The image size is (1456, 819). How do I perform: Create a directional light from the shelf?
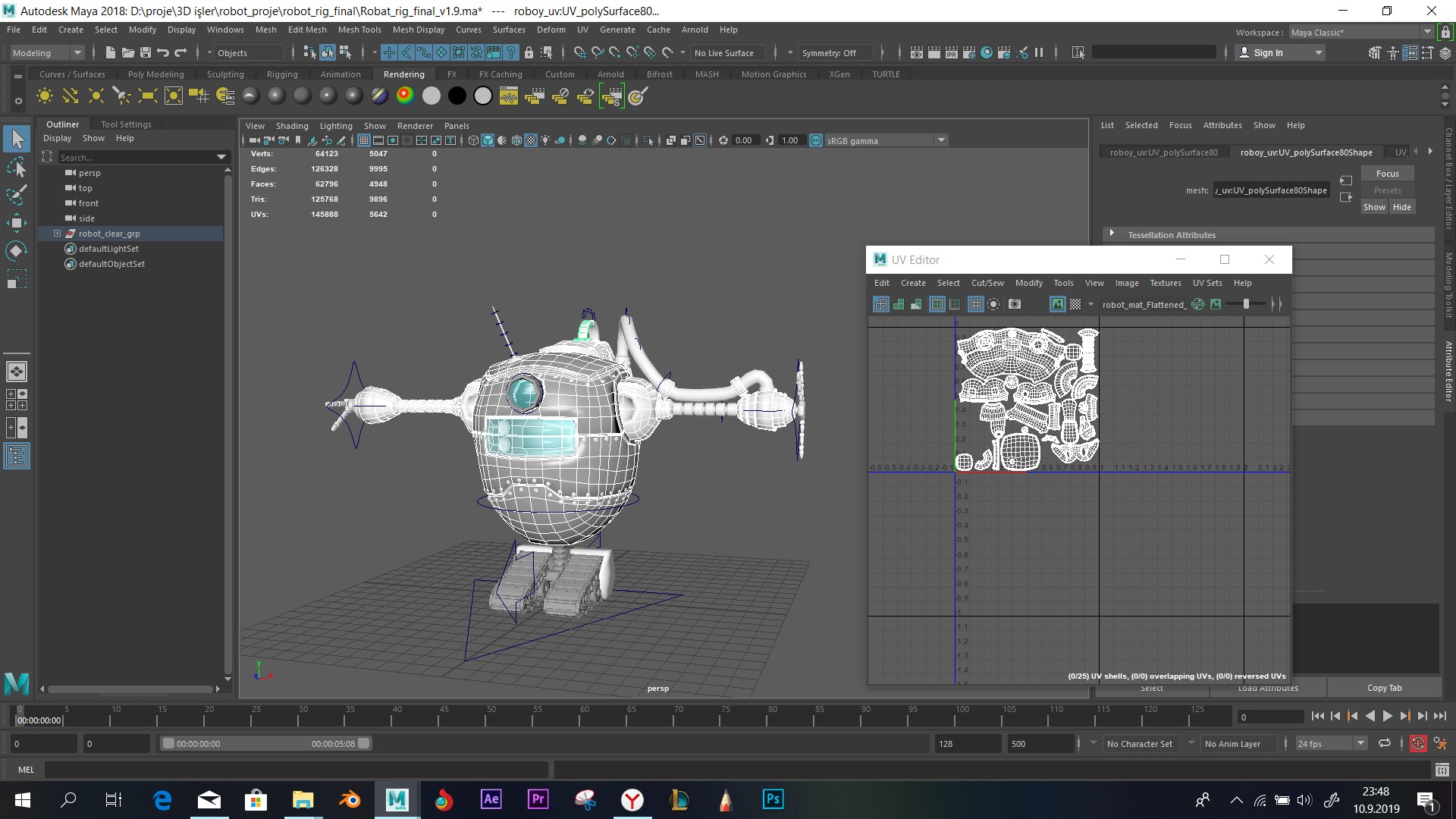[71, 96]
